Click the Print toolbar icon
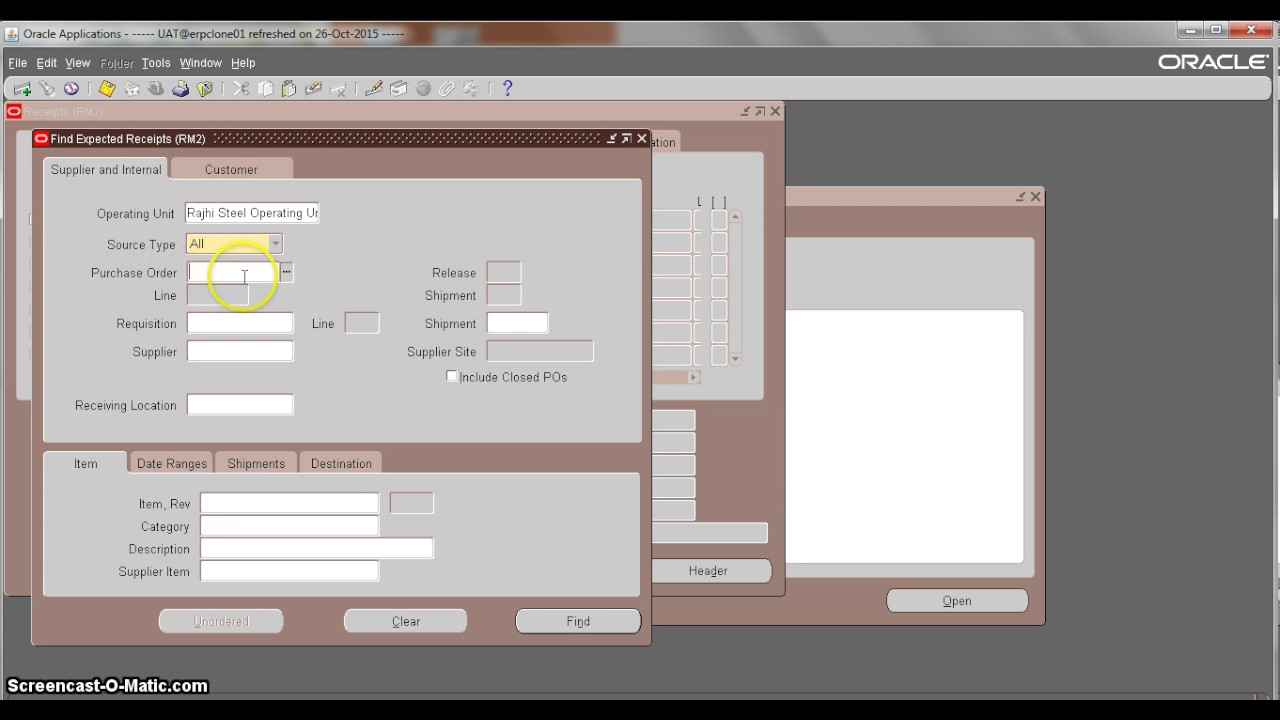Image resolution: width=1280 pixels, height=720 pixels. point(181,89)
